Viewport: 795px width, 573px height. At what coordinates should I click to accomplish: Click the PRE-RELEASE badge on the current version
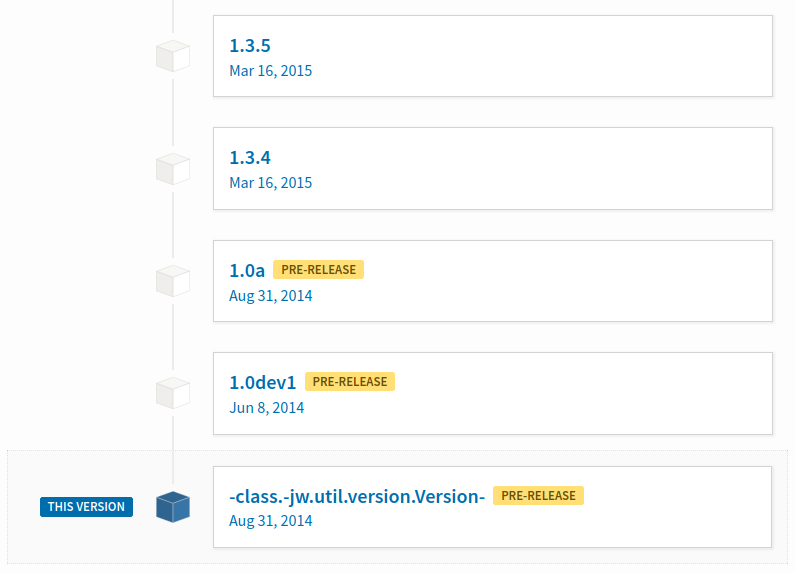(538, 495)
